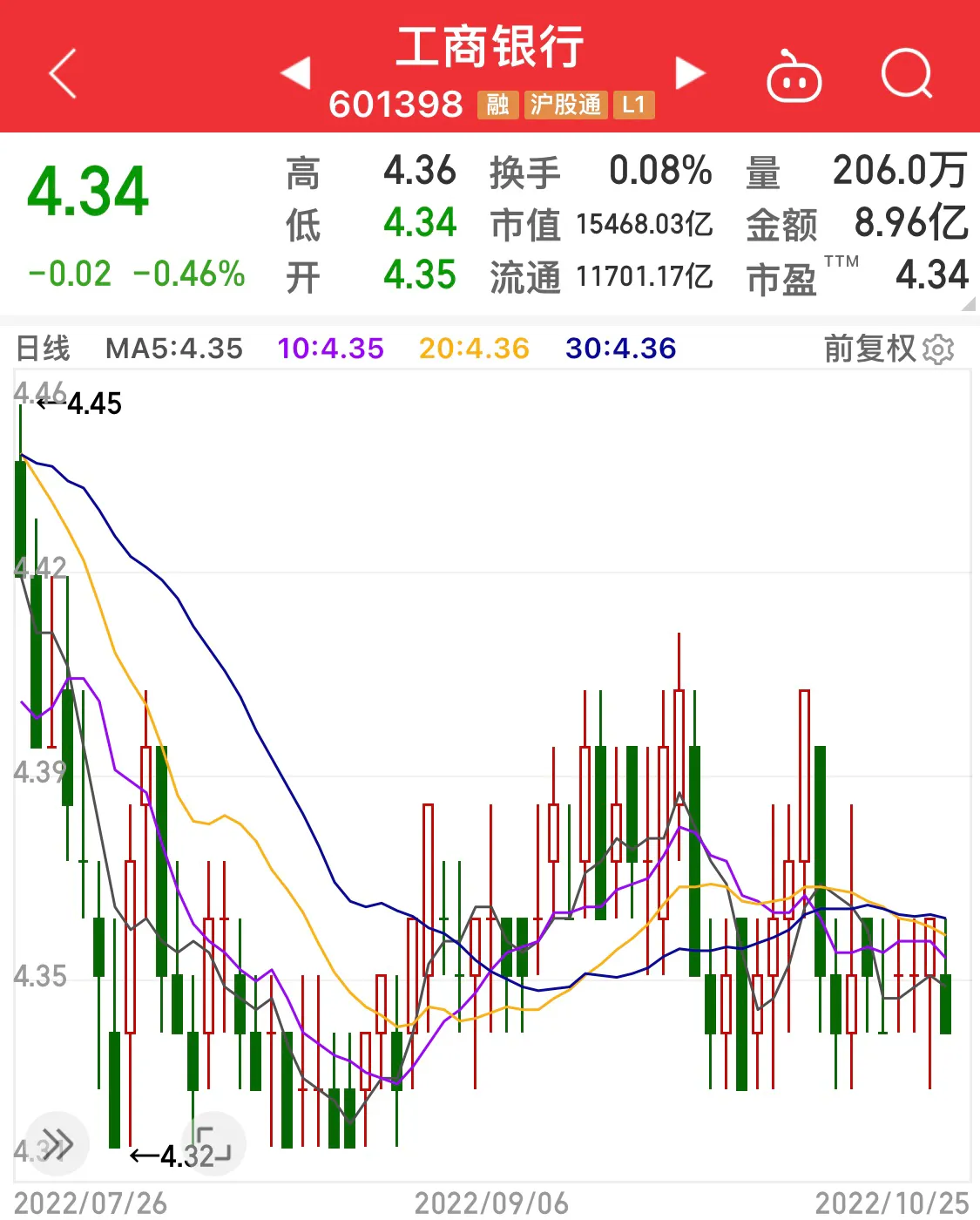Select the 日线 period label
The image size is (980, 1220).
coord(43,349)
